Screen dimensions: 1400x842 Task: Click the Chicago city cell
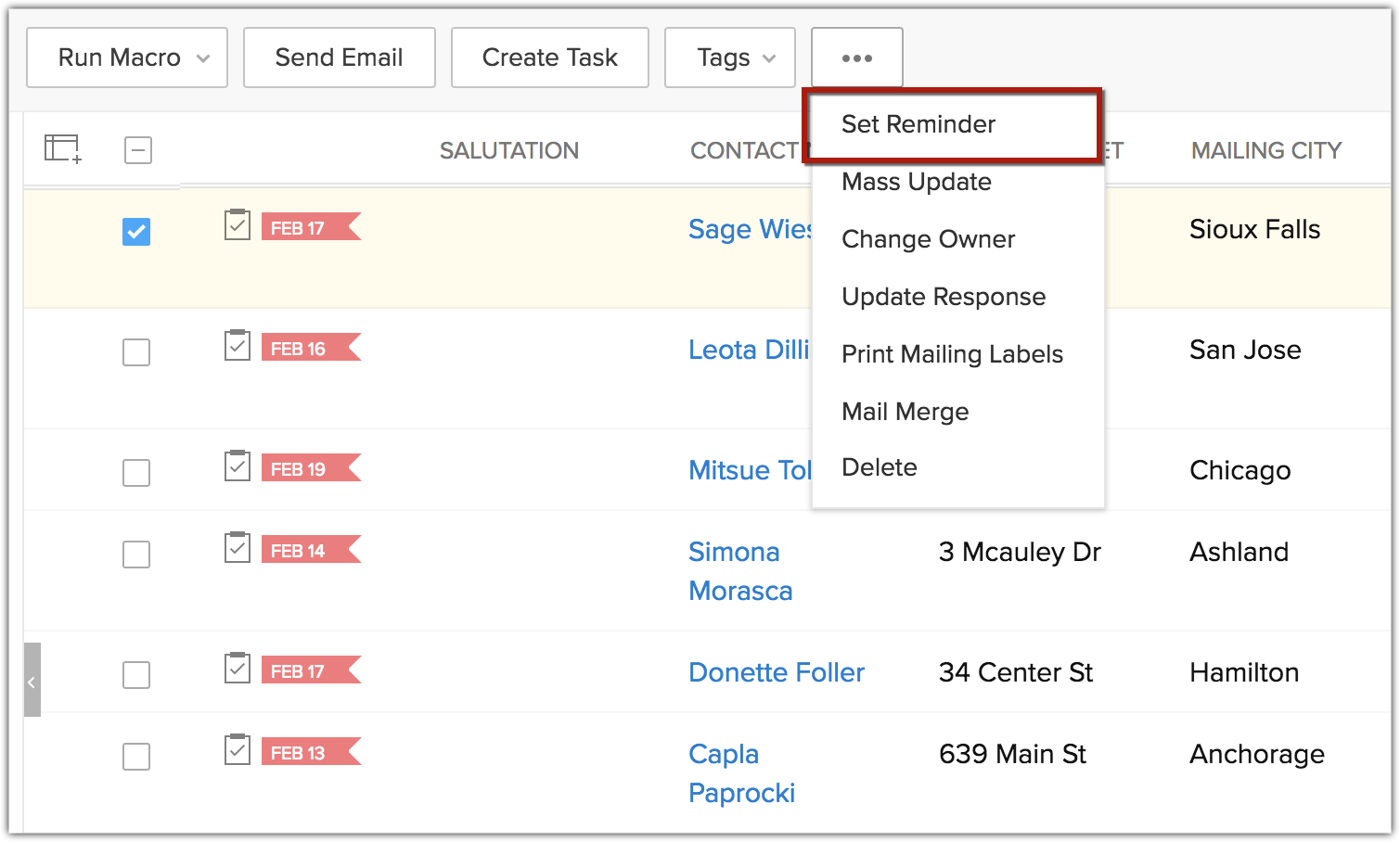point(1240,470)
